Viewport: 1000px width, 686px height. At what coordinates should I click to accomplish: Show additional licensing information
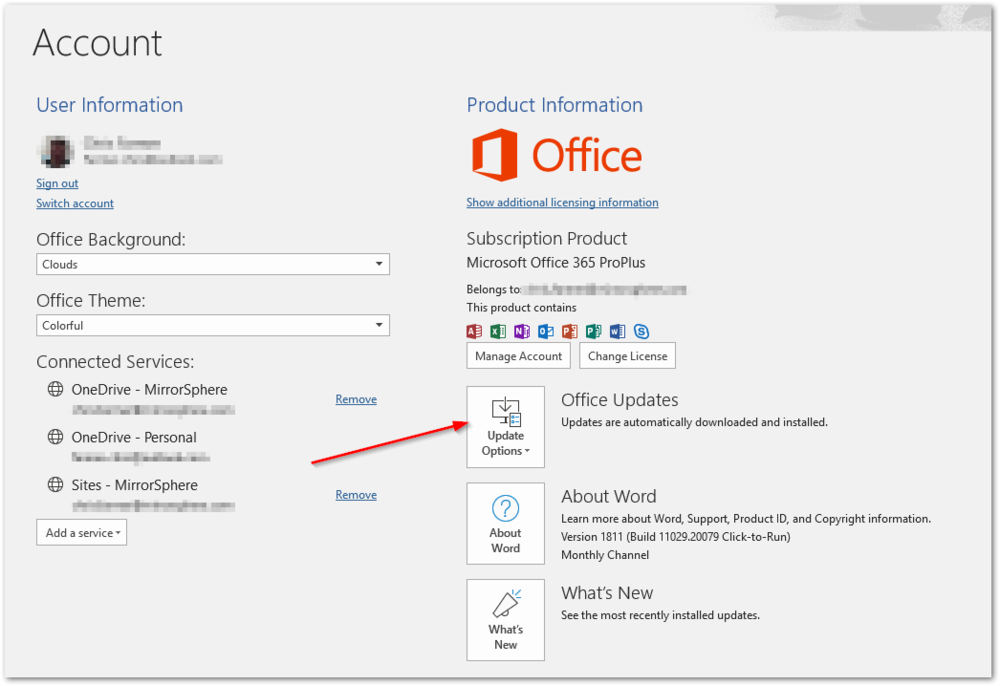(562, 203)
